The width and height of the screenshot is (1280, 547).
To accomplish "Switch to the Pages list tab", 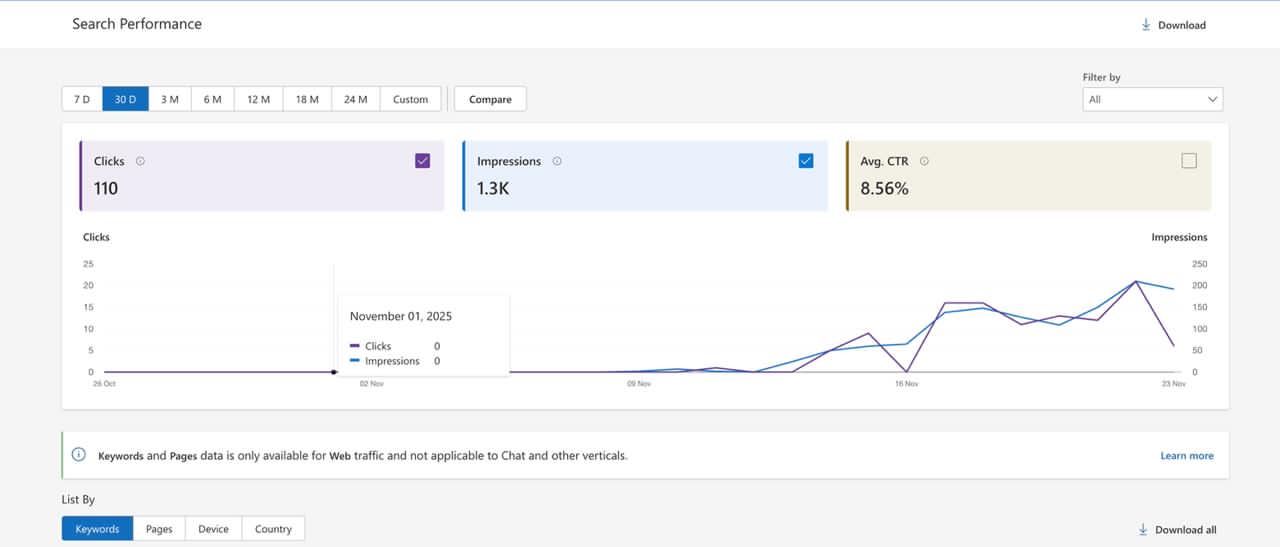I will pyautogui.click(x=159, y=529).
